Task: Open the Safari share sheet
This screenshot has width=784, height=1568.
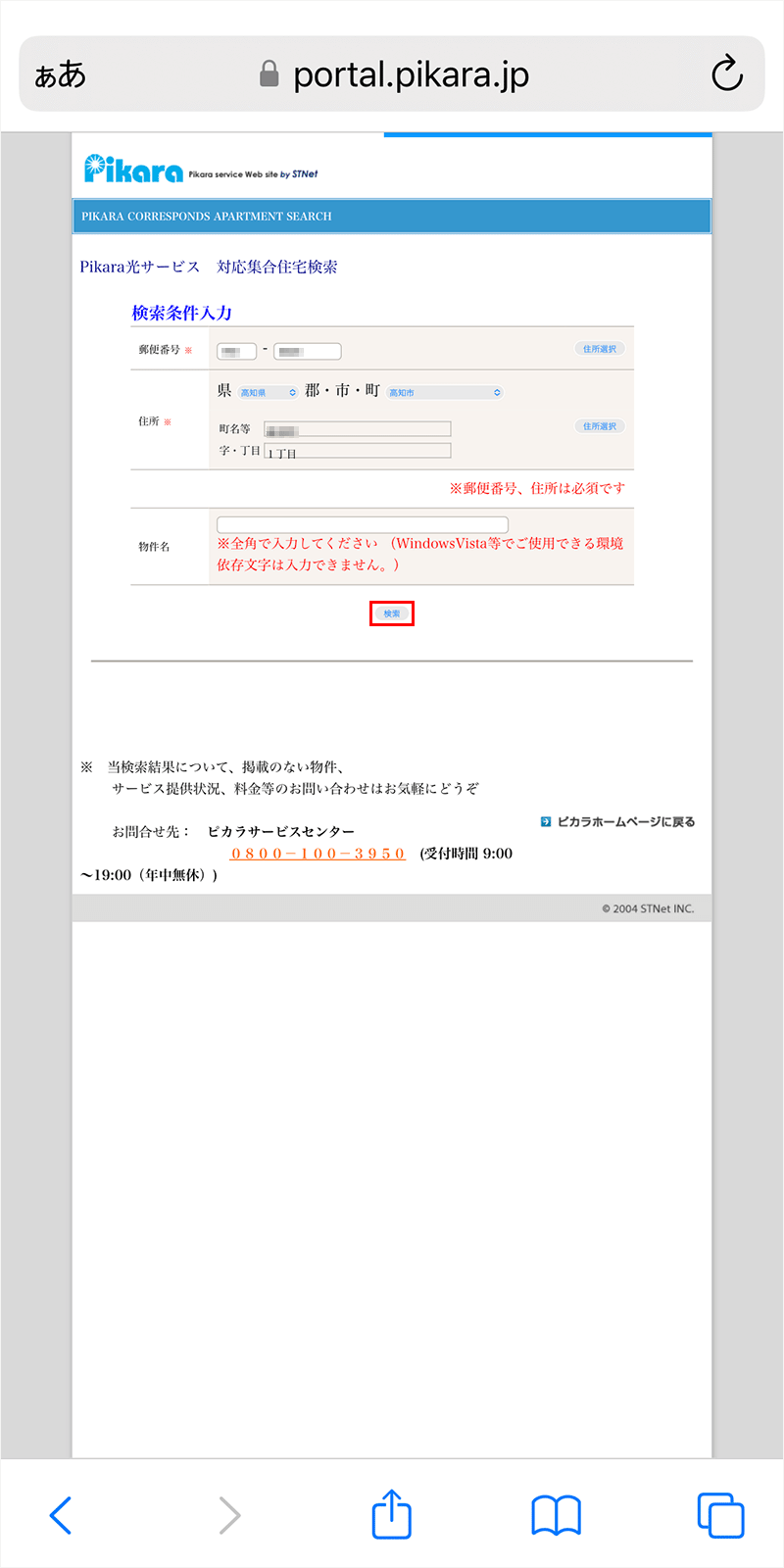Action: tap(392, 1513)
